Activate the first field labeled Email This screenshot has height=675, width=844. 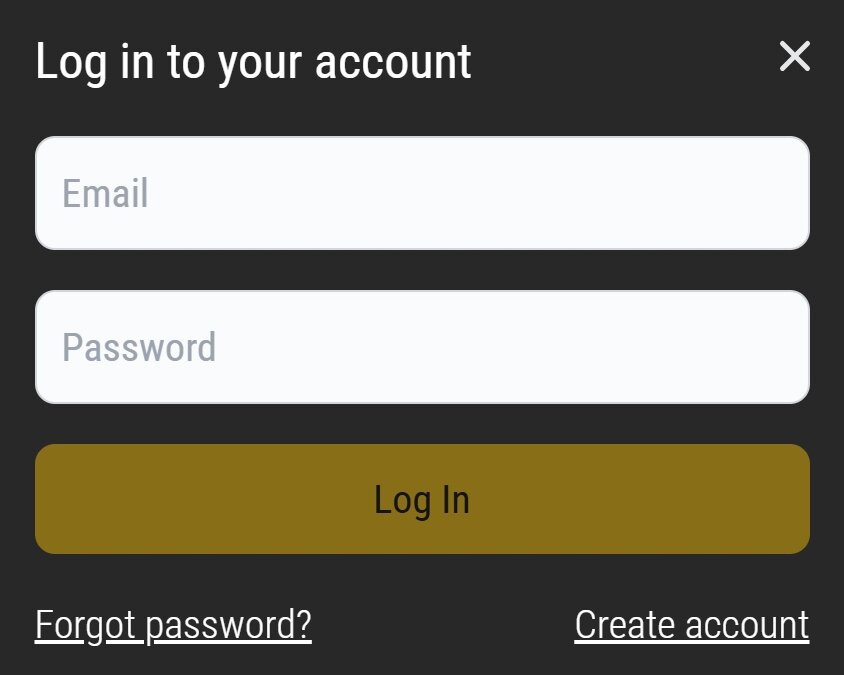pos(422,193)
